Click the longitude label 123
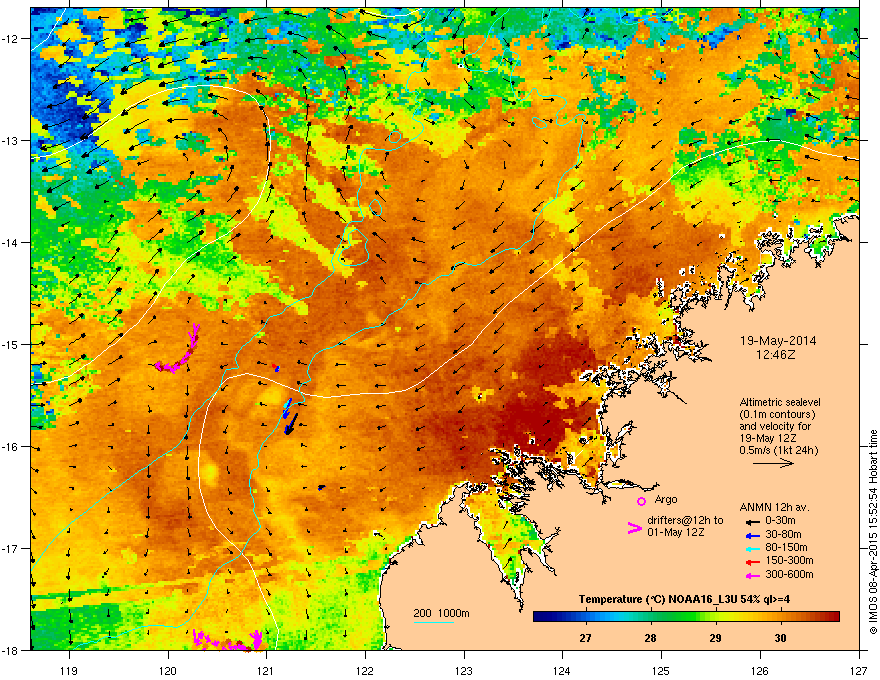Screen dimensions: 880x680 [x=464, y=670]
